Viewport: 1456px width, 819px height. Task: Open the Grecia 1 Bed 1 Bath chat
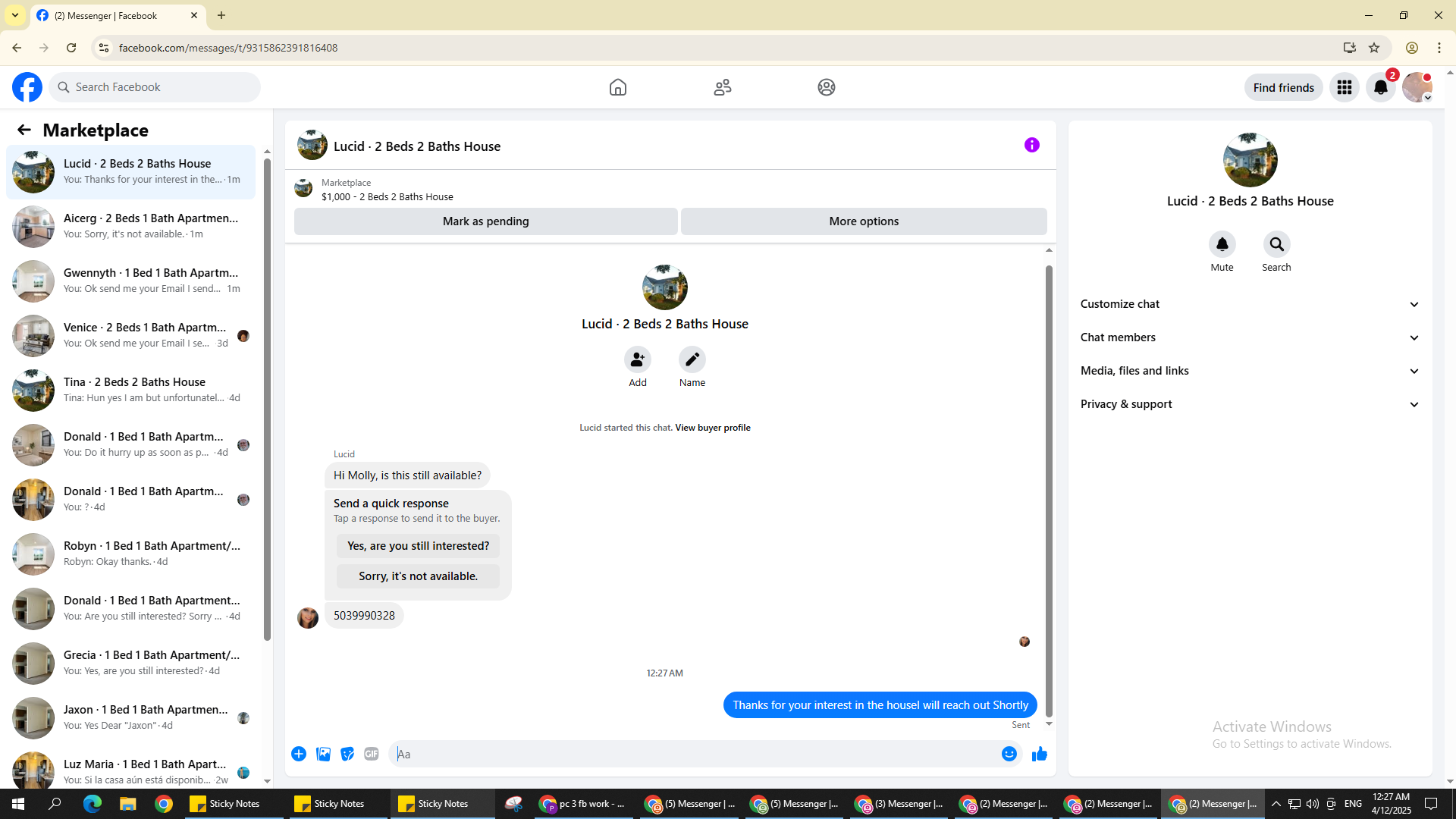click(x=131, y=664)
